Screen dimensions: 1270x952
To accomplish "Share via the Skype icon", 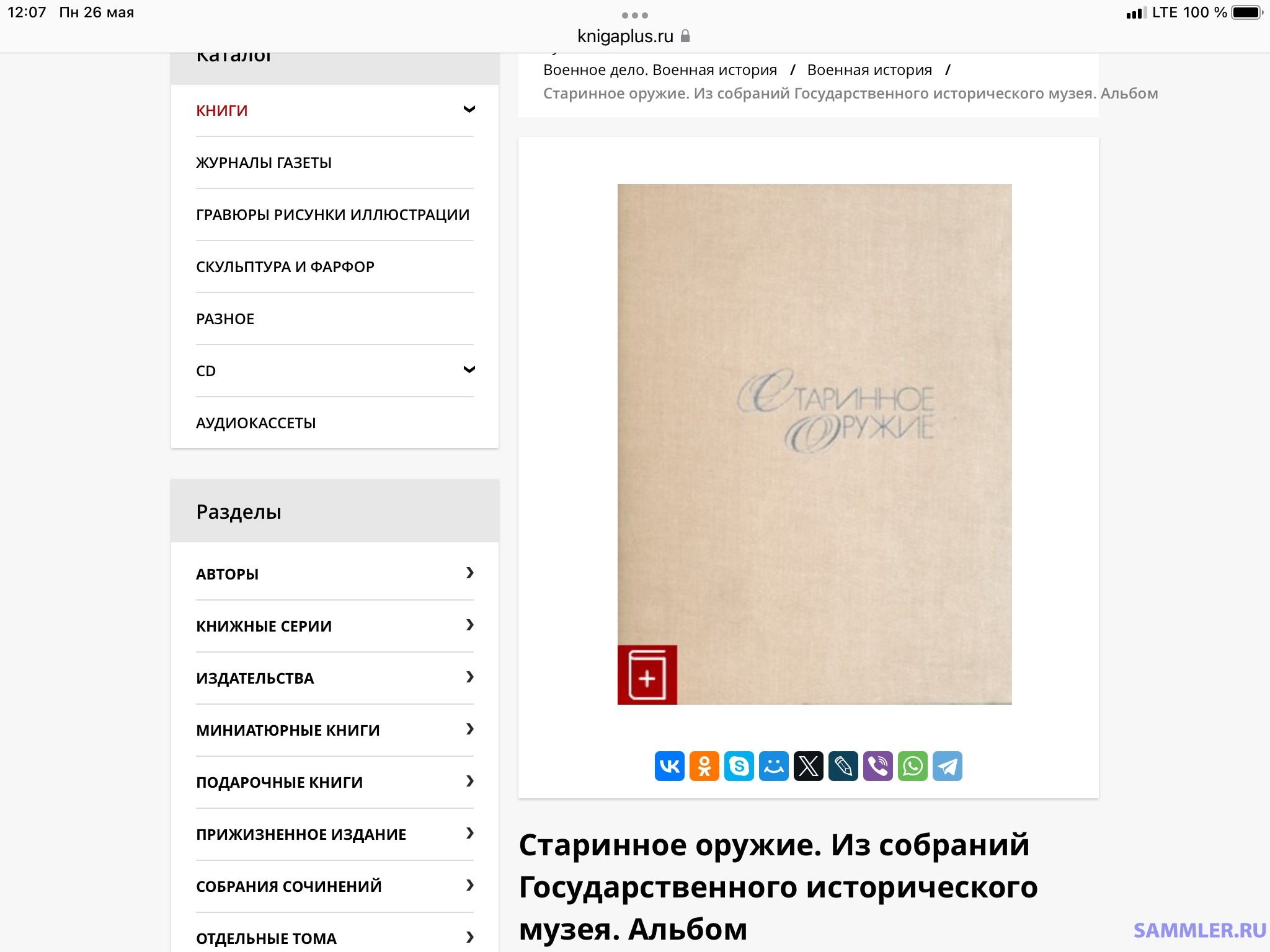I will click(739, 766).
